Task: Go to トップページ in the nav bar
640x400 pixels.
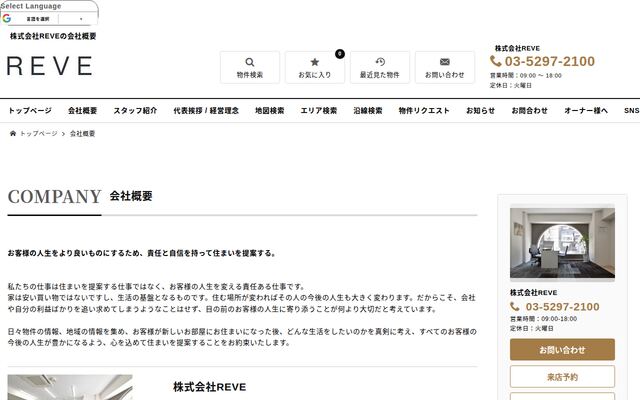Action: (x=30, y=111)
